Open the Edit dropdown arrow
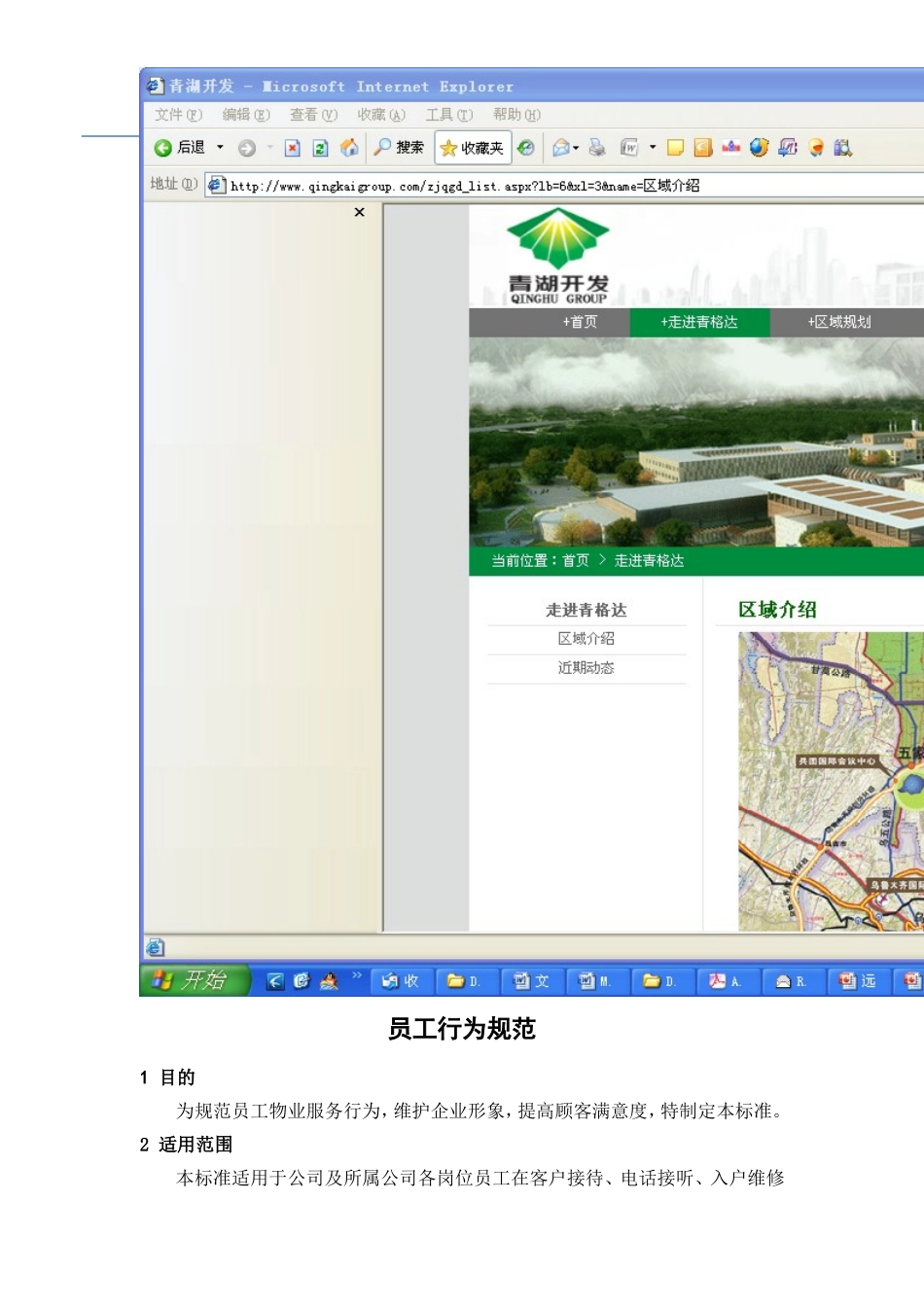The width and height of the screenshot is (924, 1307). tap(653, 148)
